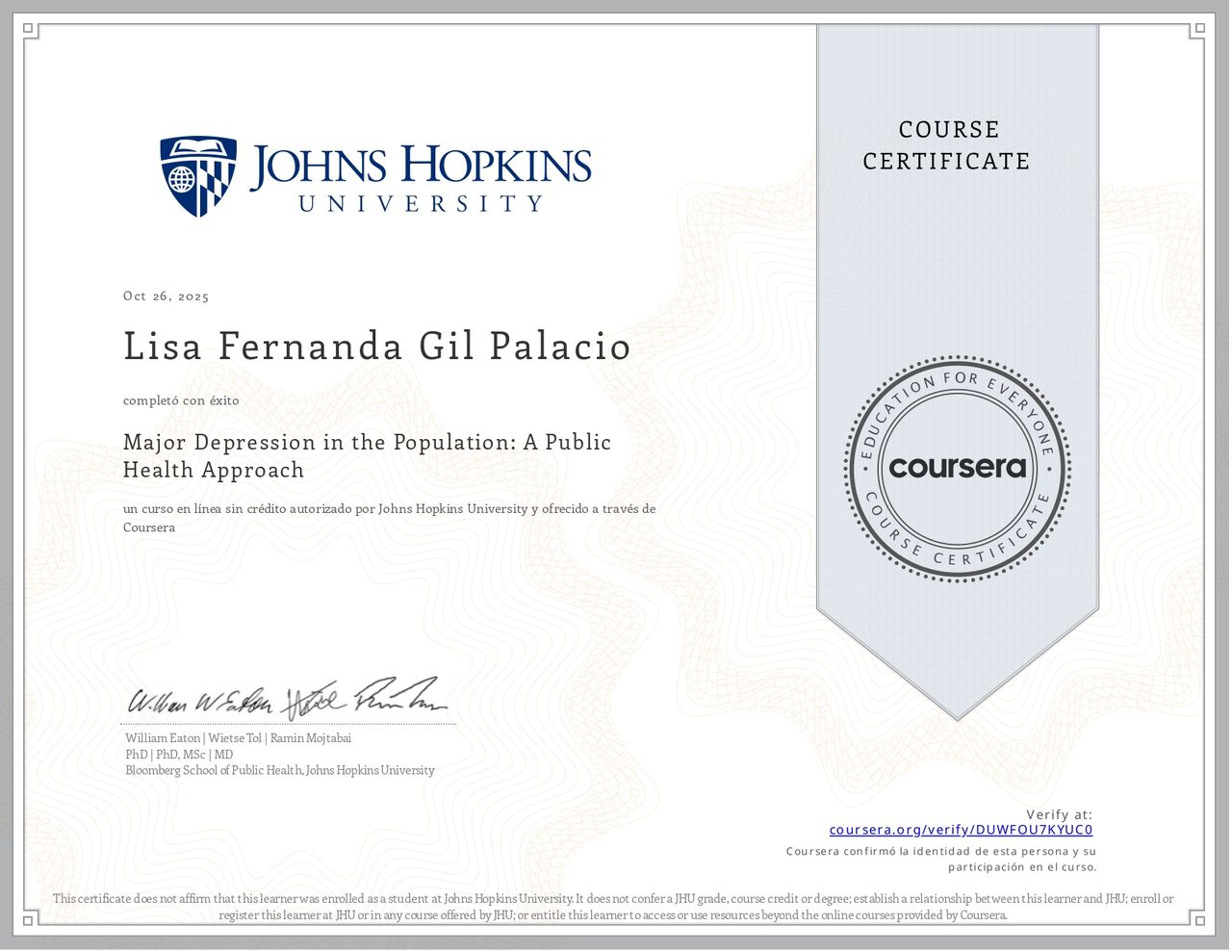Click the Bloomberg School of Public Health line
Screen dimensions: 1232x952
coord(279,771)
